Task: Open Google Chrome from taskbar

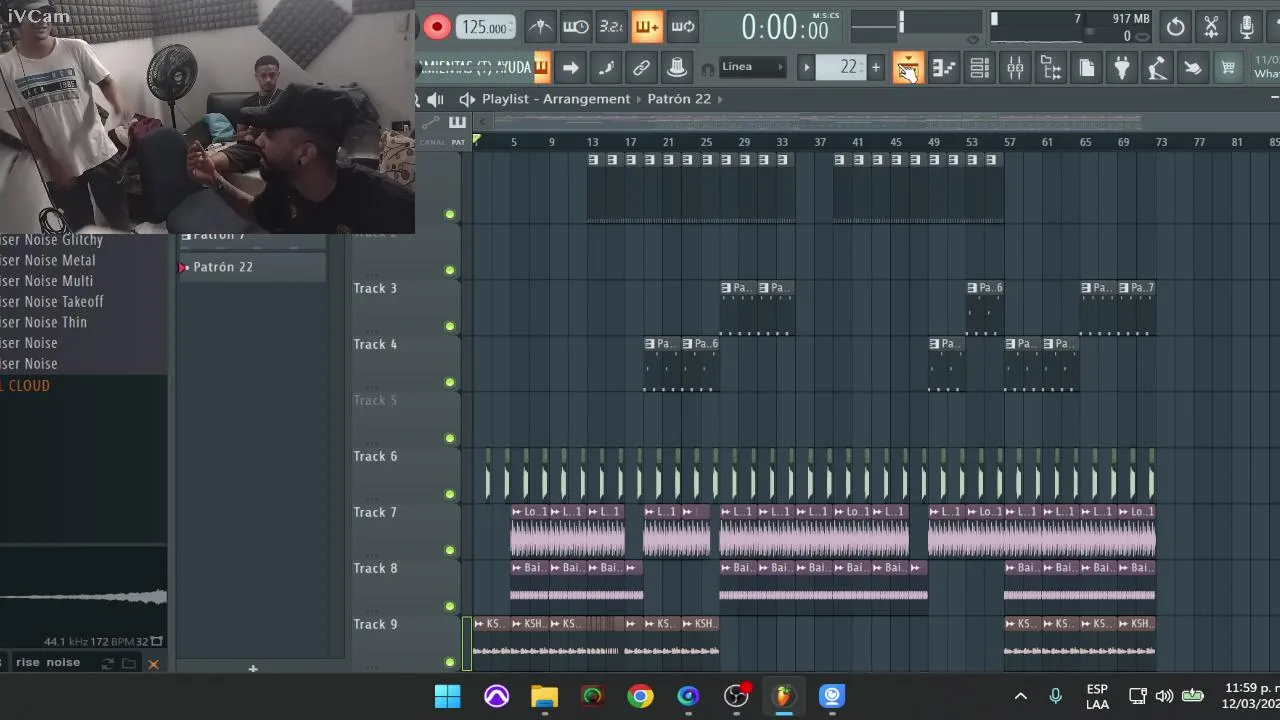Action: (640, 696)
